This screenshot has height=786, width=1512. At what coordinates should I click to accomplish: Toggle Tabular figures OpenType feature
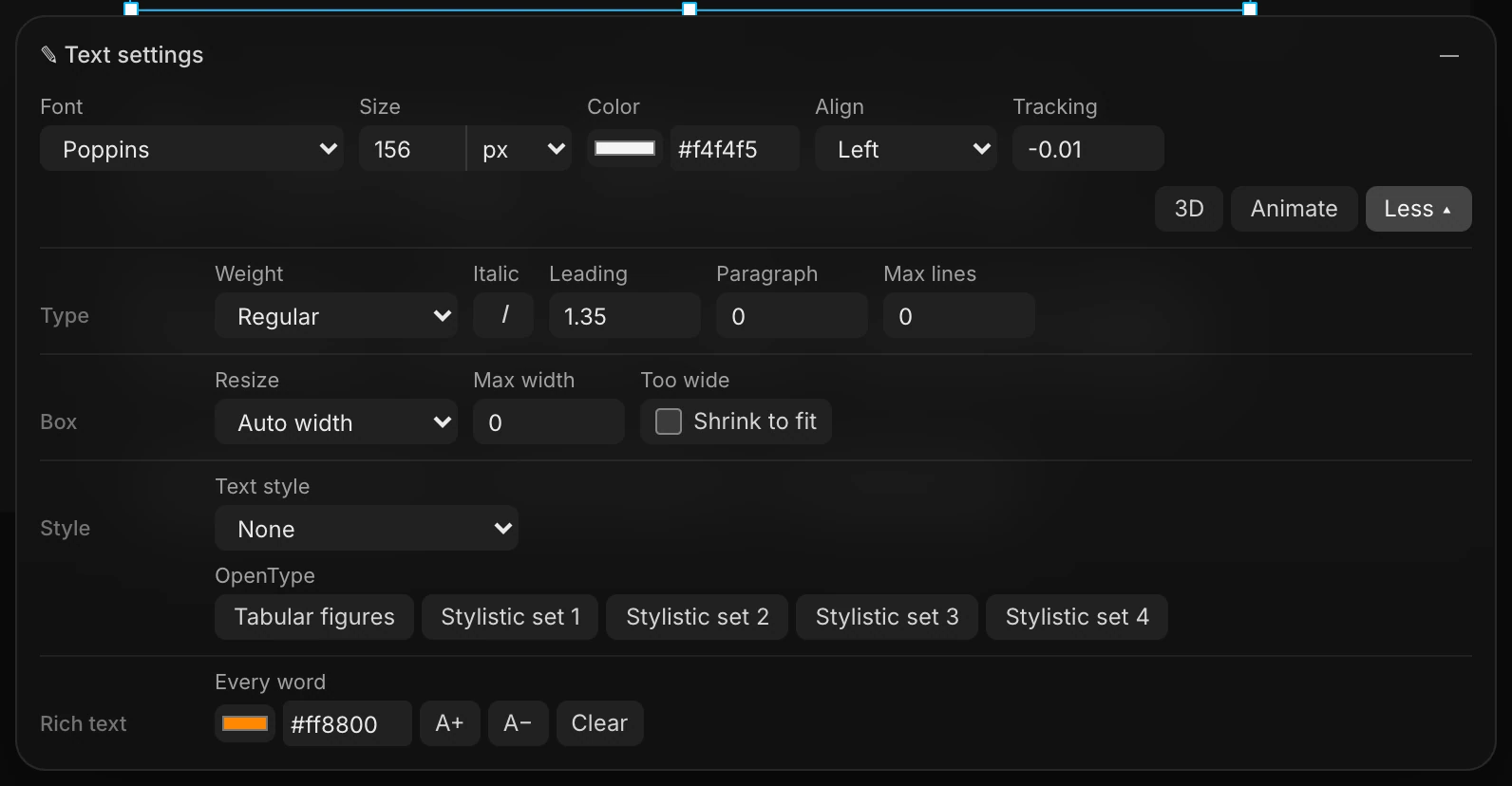(314, 617)
